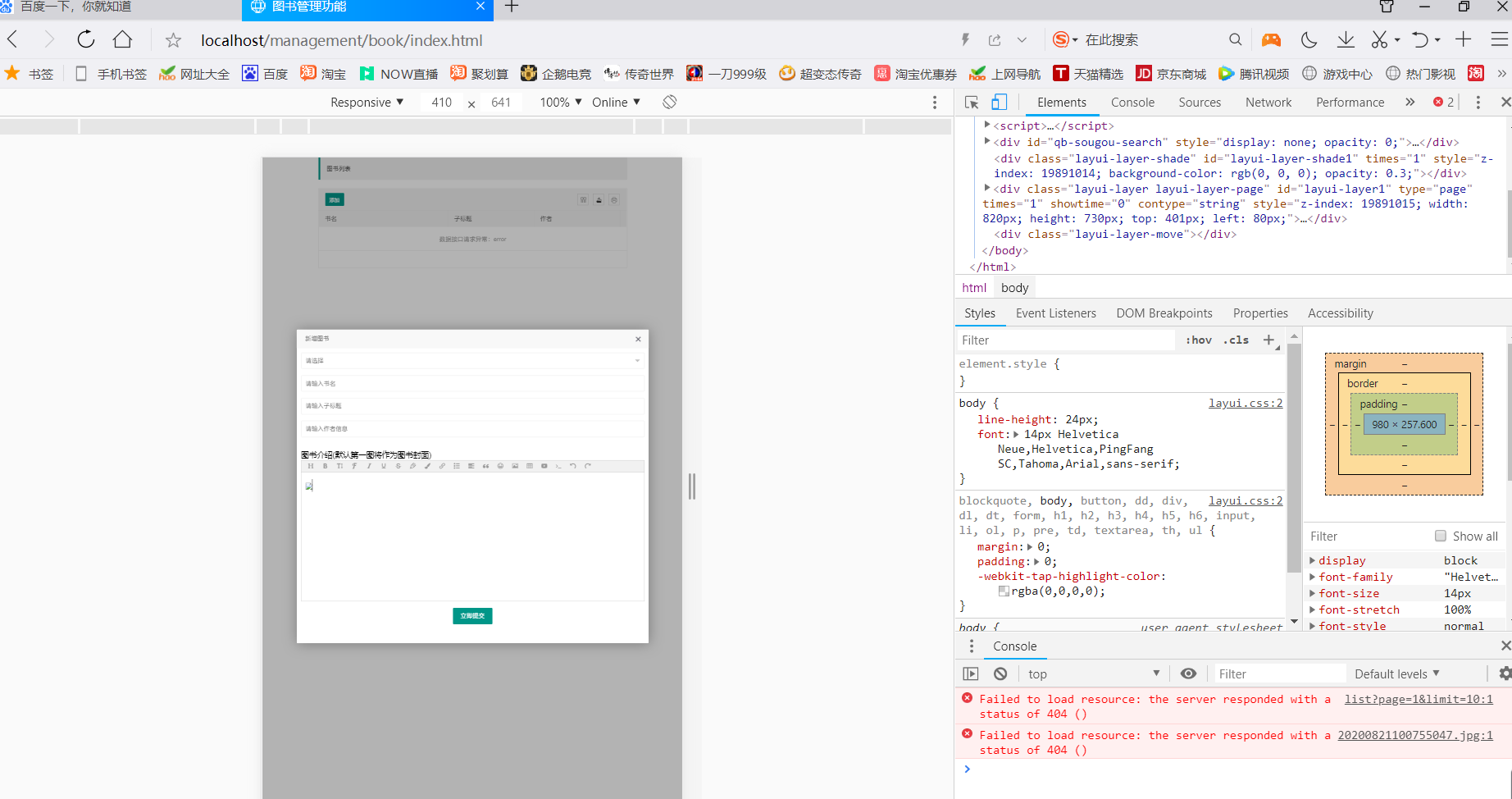Open the DOM Breakpoints tab
Screen dimensions: 1512x799
[1164, 313]
